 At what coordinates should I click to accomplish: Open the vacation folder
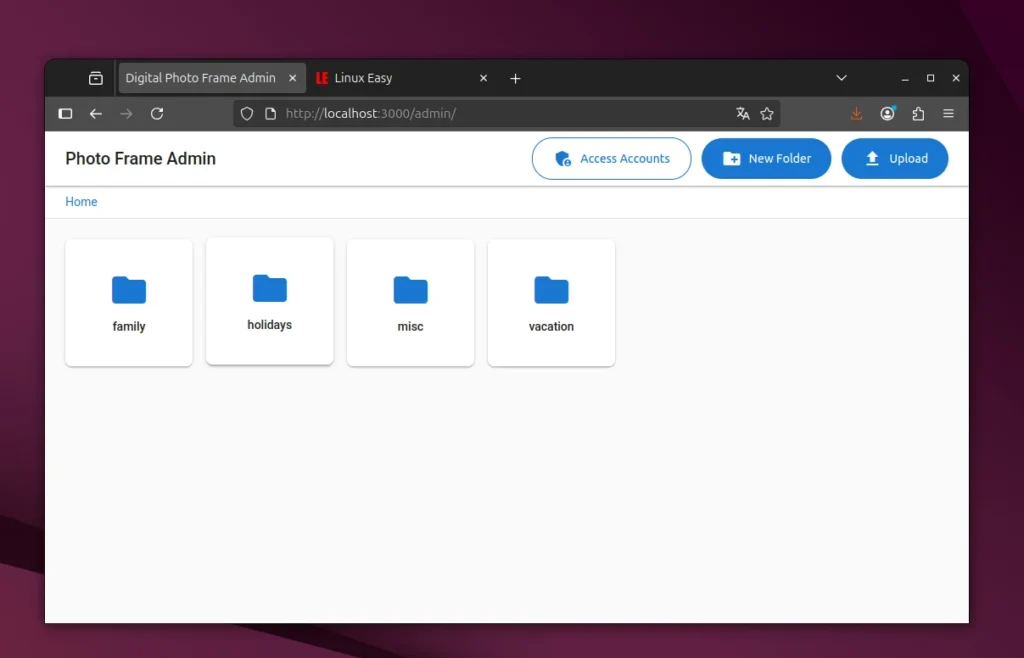click(551, 302)
